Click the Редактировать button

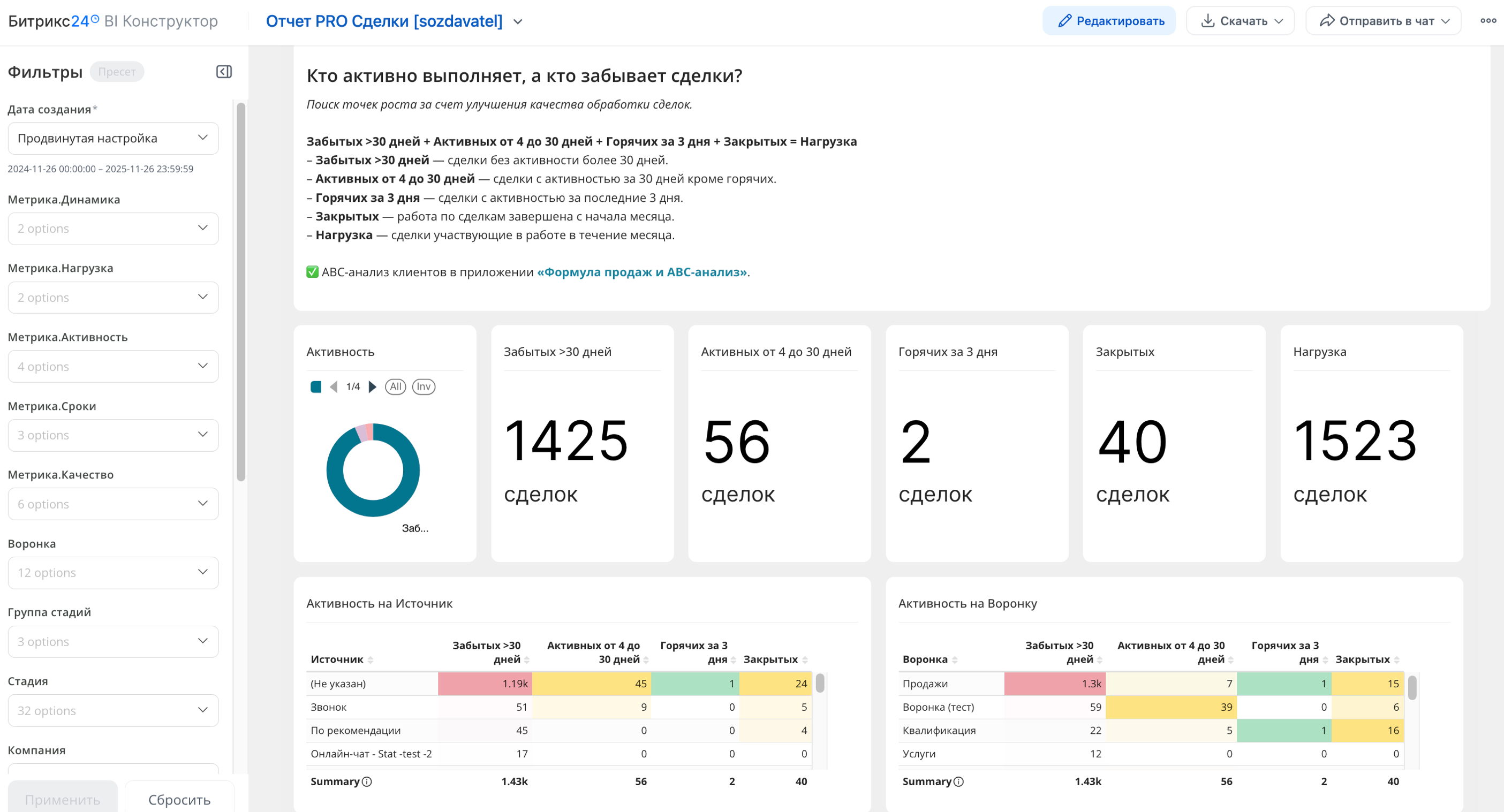tap(1109, 21)
